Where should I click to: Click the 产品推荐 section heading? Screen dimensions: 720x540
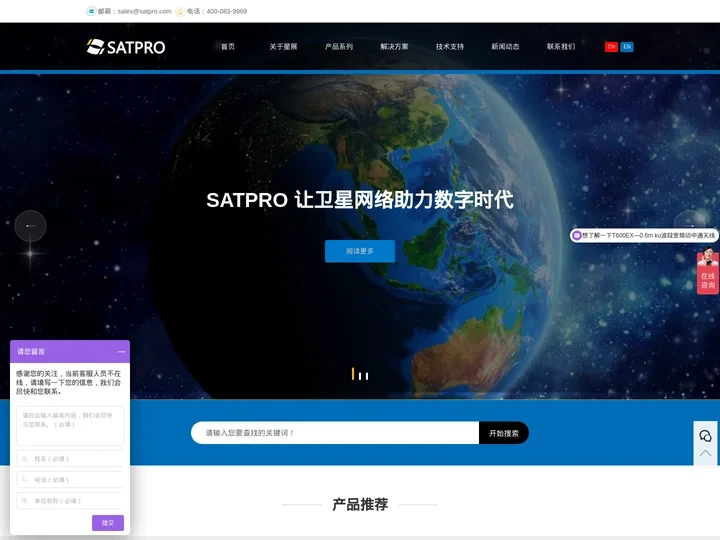click(x=360, y=504)
